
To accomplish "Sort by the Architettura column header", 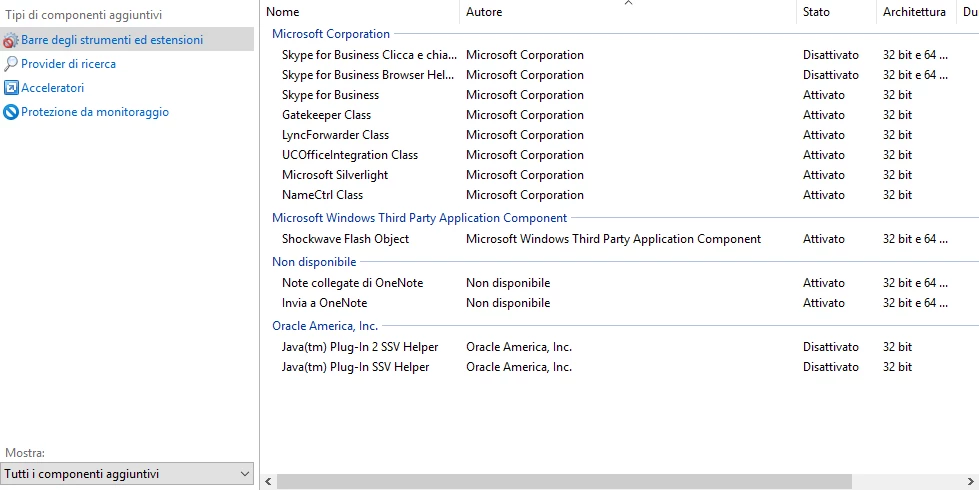I will (x=916, y=12).
